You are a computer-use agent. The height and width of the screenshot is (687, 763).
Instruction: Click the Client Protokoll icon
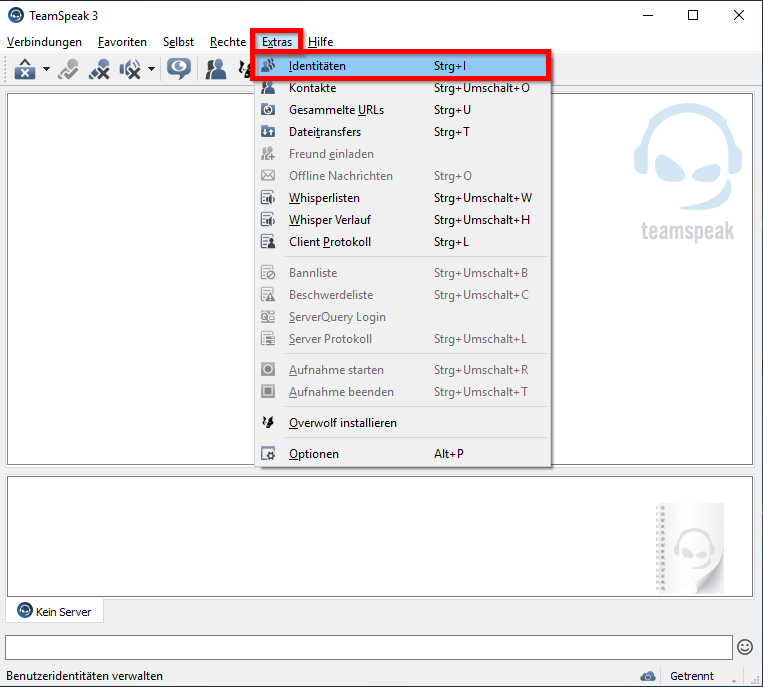[268, 242]
